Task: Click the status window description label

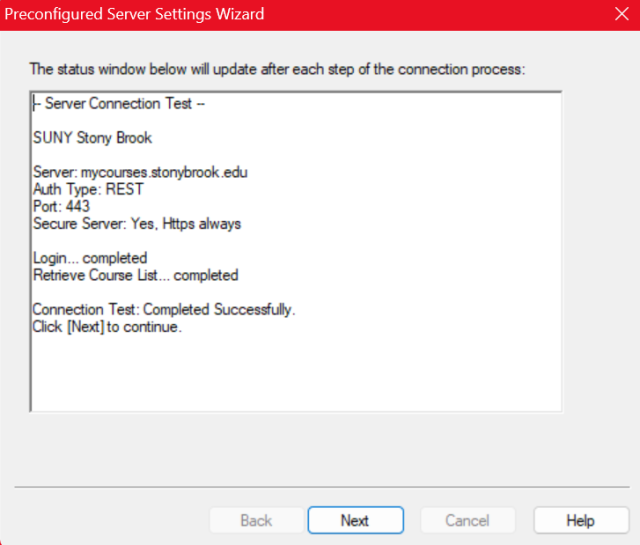Action: click(x=277, y=69)
